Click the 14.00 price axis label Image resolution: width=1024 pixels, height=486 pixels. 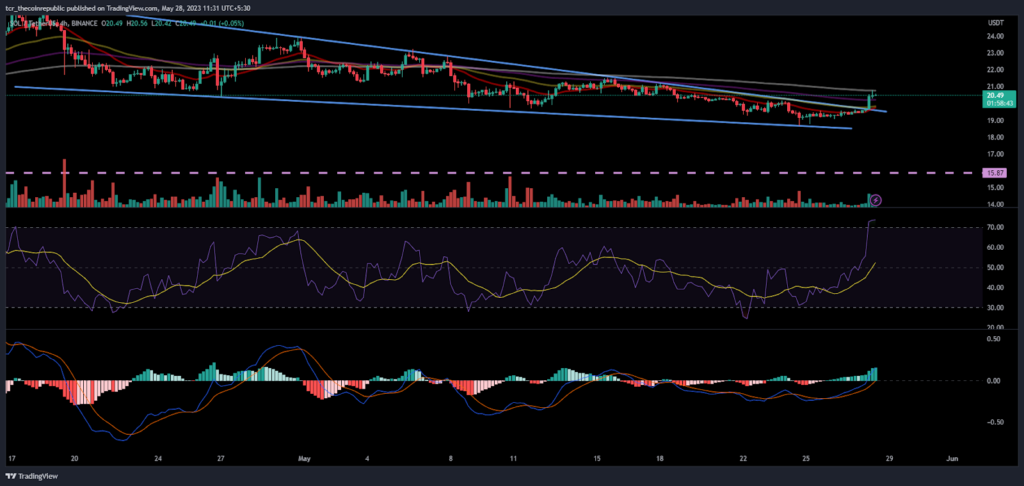pyautogui.click(x=997, y=205)
